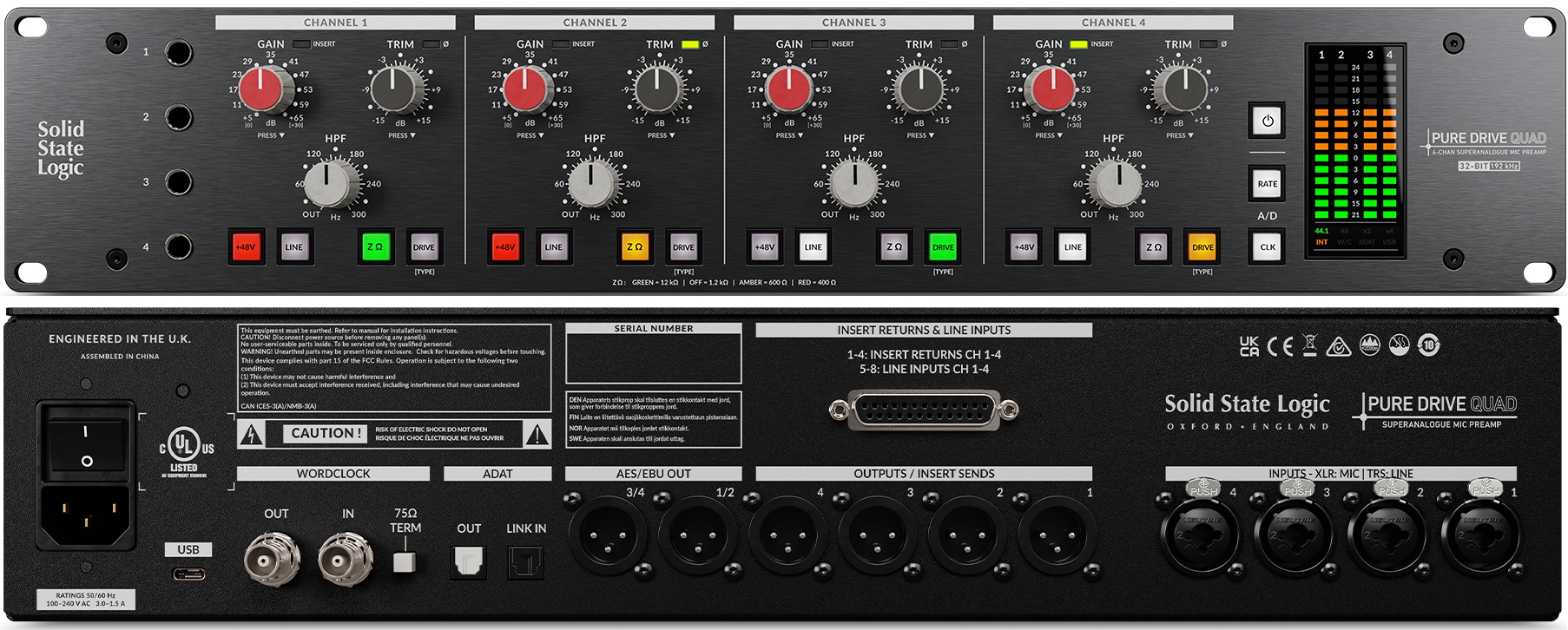Click the rear panel mains rocker switch

click(x=86, y=445)
